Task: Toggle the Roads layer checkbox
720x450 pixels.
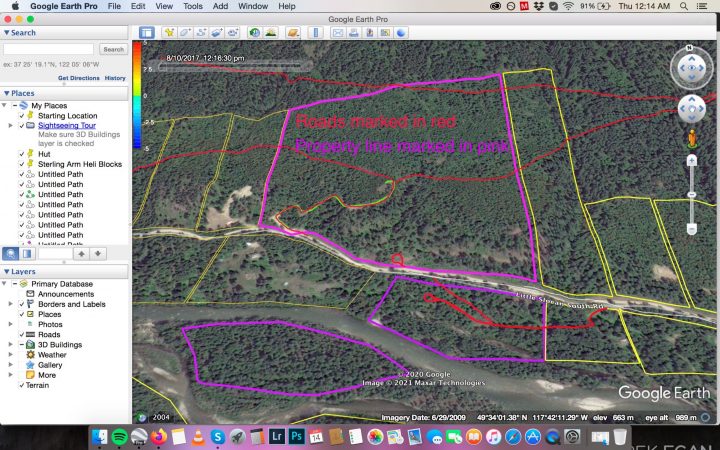Action: point(21,334)
